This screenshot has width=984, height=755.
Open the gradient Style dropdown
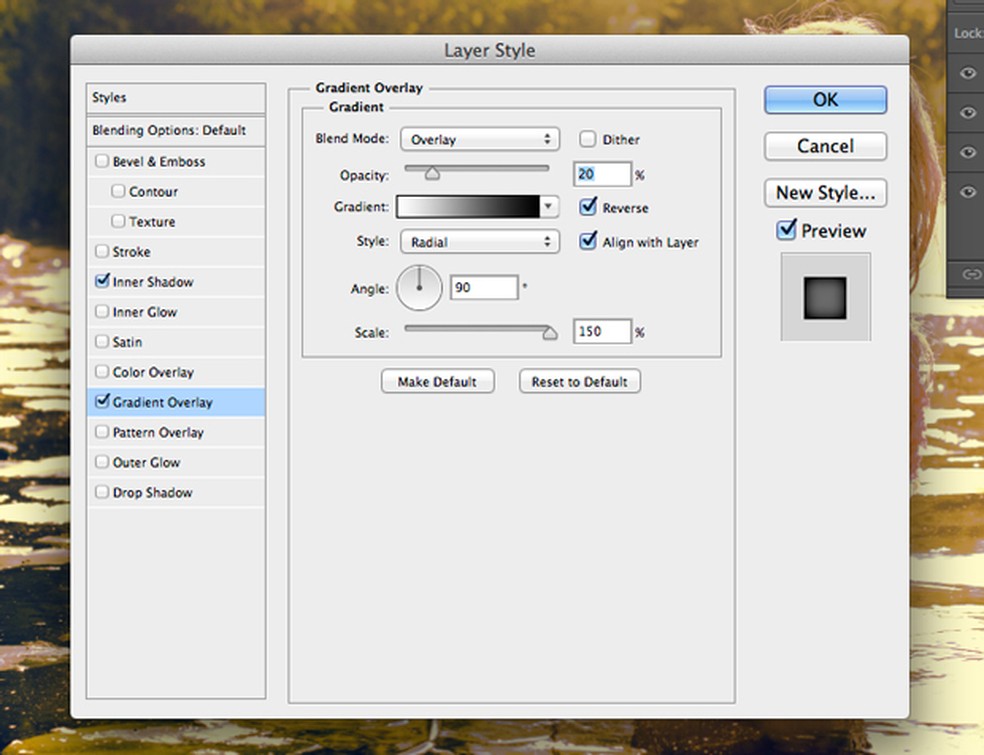tap(479, 242)
